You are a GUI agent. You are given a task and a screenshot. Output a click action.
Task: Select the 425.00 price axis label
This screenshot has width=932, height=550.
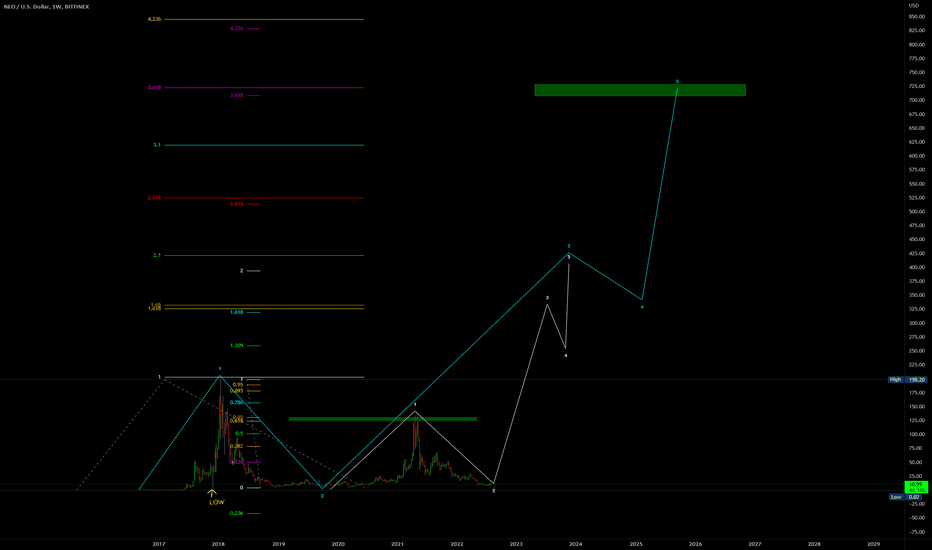coord(917,253)
